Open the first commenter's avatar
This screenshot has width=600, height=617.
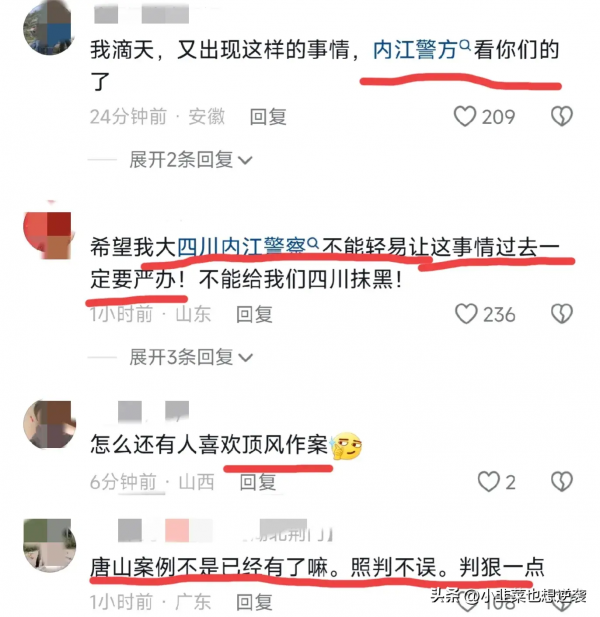(48, 28)
